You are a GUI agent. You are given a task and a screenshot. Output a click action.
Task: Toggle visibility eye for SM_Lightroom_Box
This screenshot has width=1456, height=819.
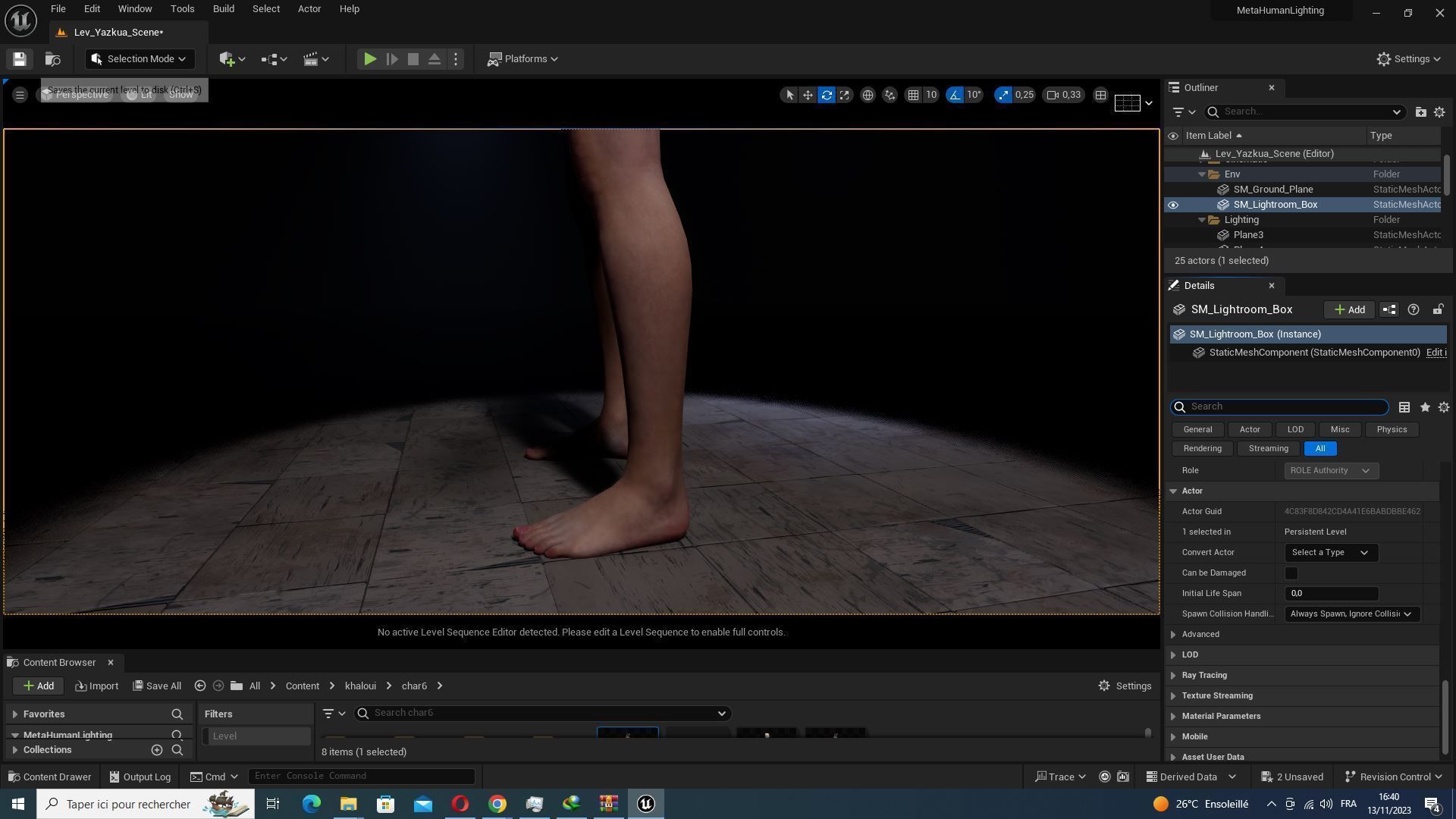1173,205
